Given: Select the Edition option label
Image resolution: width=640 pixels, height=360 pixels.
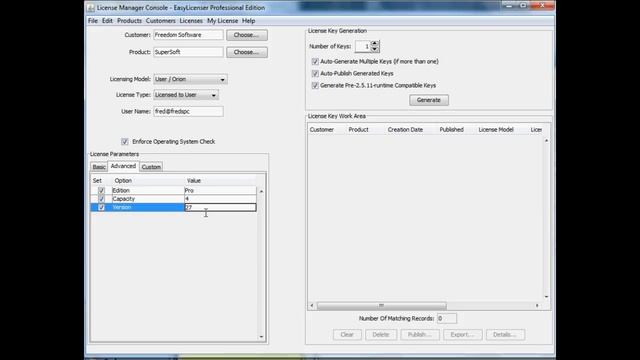Looking at the screenshot, I should (x=121, y=191).
